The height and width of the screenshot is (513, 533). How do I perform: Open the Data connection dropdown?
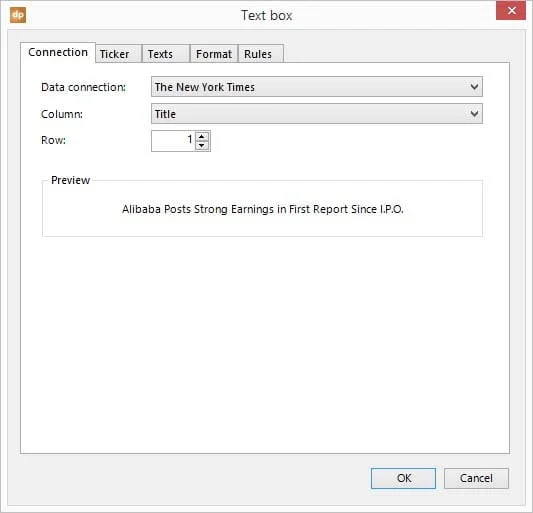click(x=316, y=87)
